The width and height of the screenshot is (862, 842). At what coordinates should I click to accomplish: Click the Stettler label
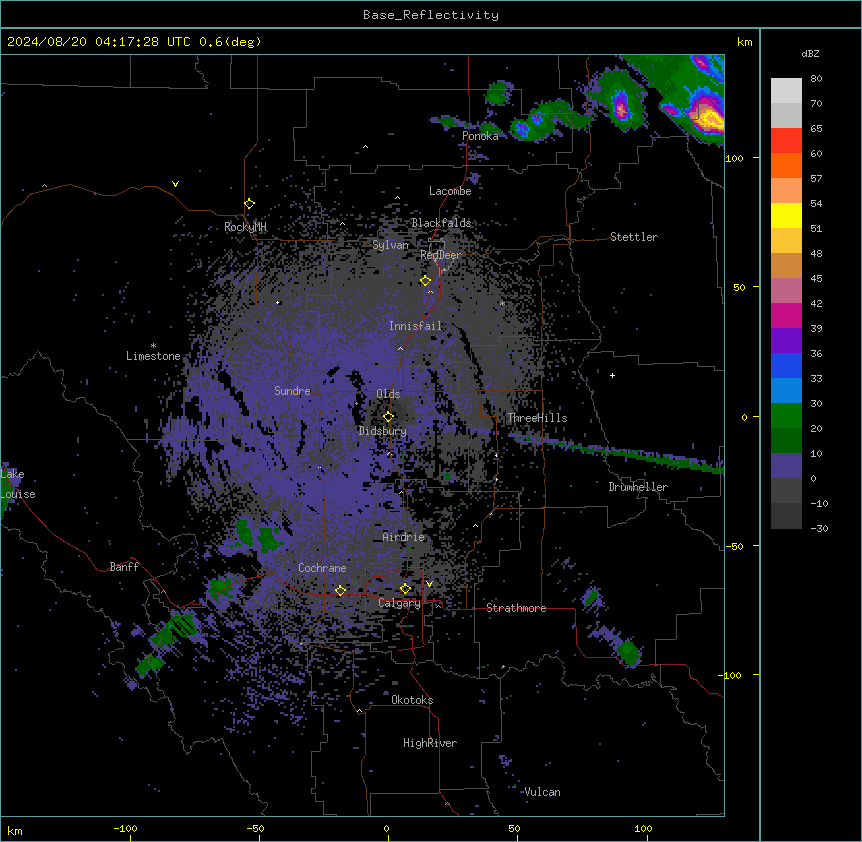[x=634, y=237]
